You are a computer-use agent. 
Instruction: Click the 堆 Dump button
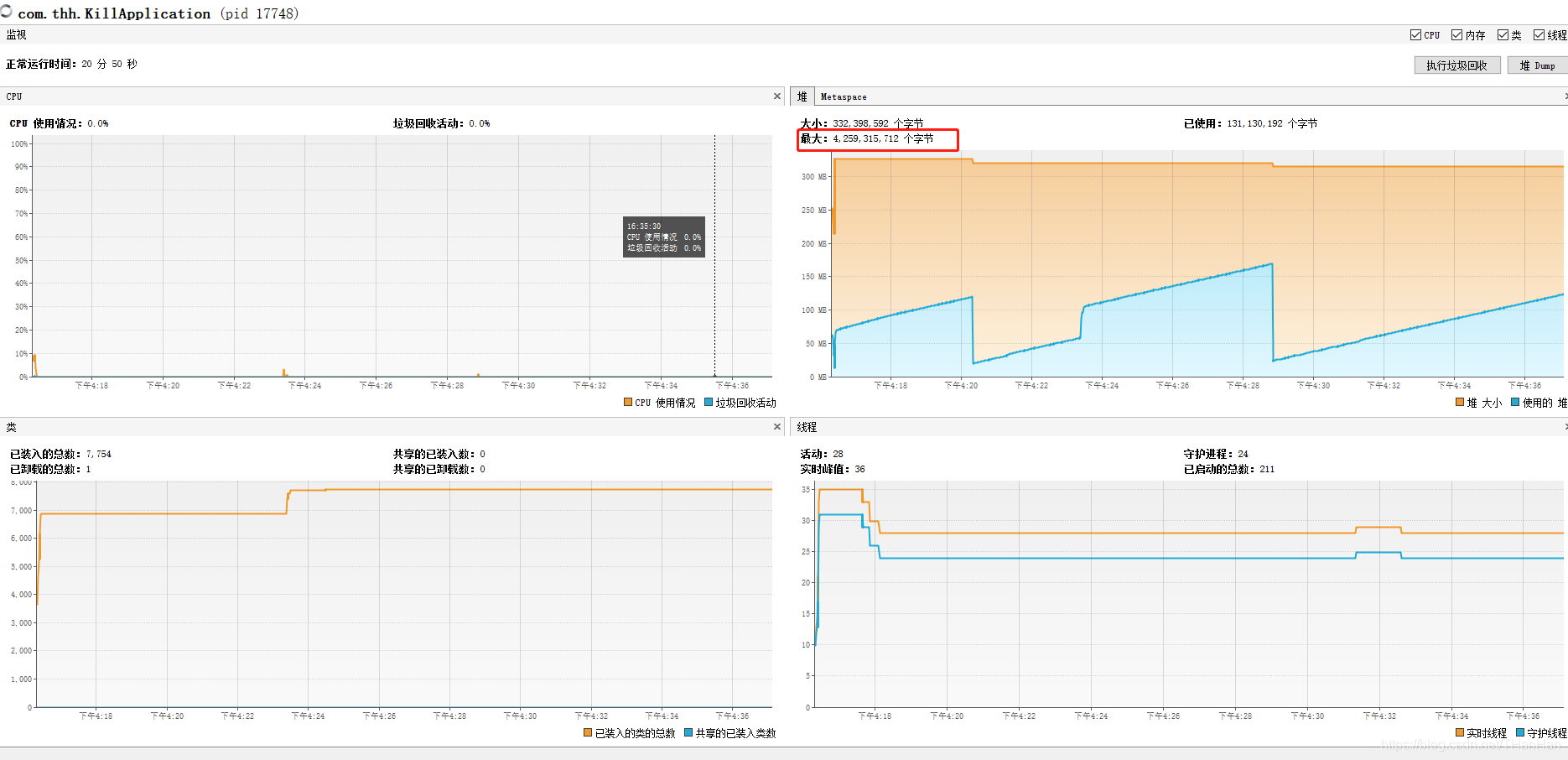pyautogui.click(x=1537, y=65)
